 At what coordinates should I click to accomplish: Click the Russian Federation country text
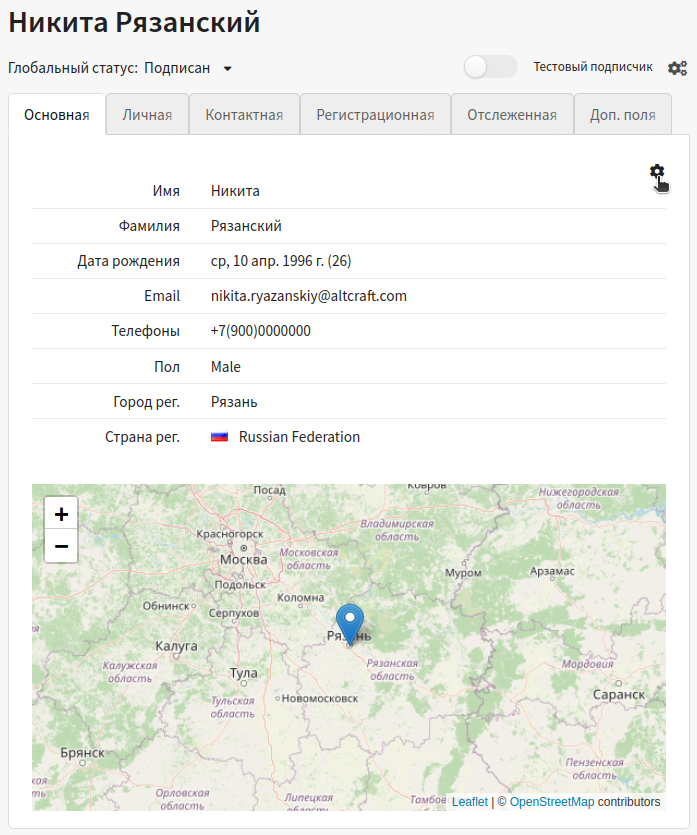click(x=299, y=437)
